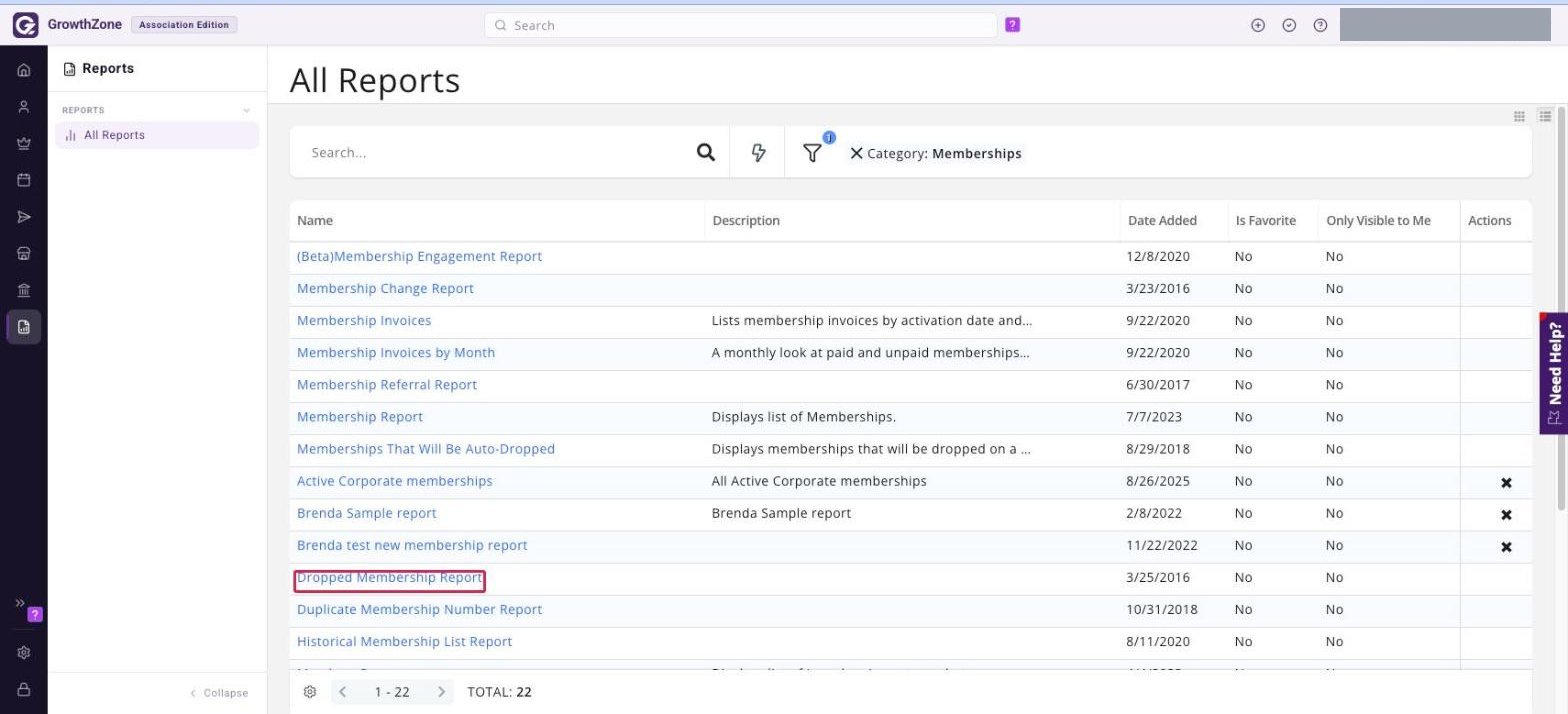Sort by the Date Added column header
The image size is (1568, 714).
point(1162,220)
